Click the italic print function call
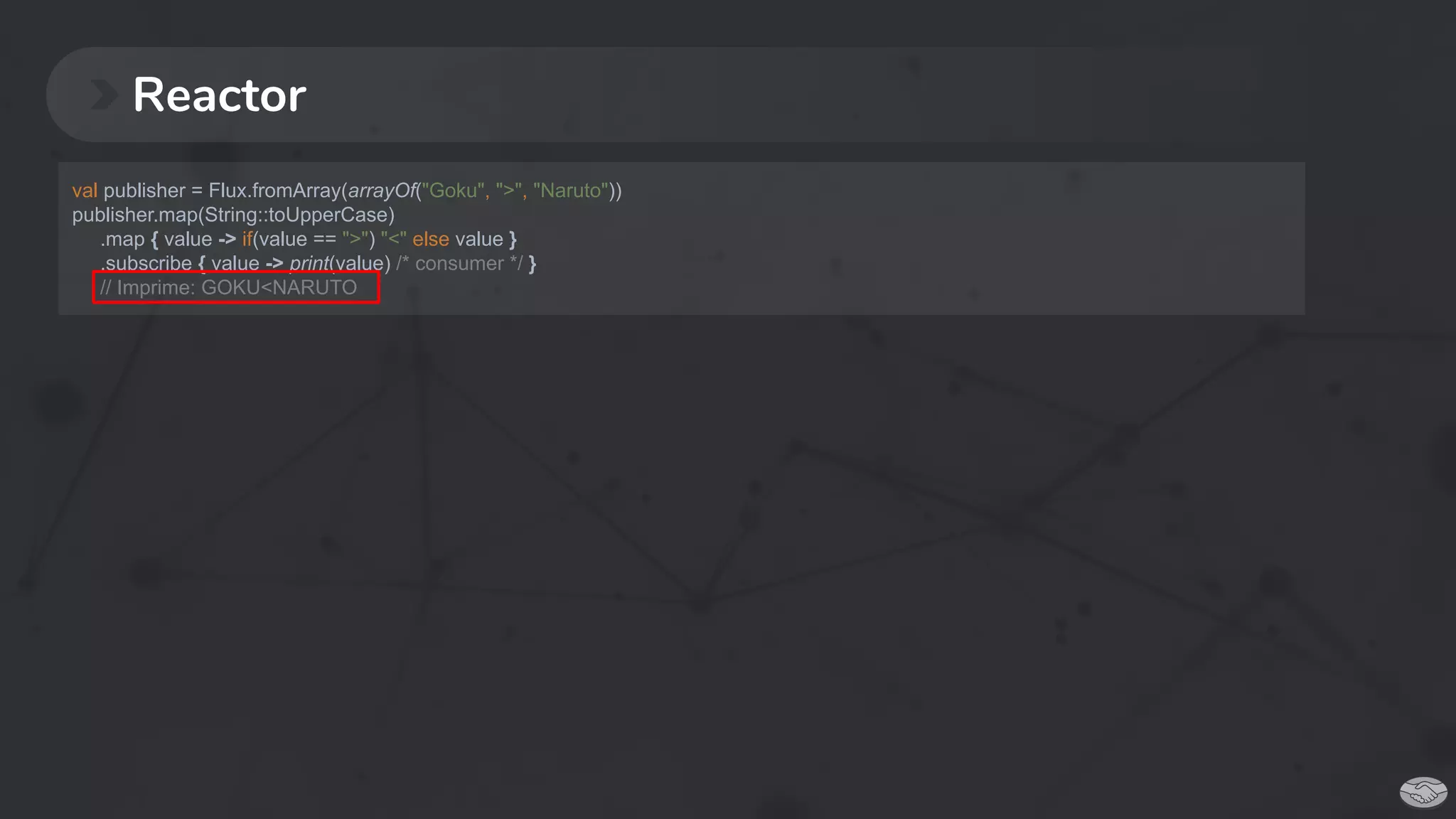The height and width of the screenshot is (819, 1456). tap(309, 264)
